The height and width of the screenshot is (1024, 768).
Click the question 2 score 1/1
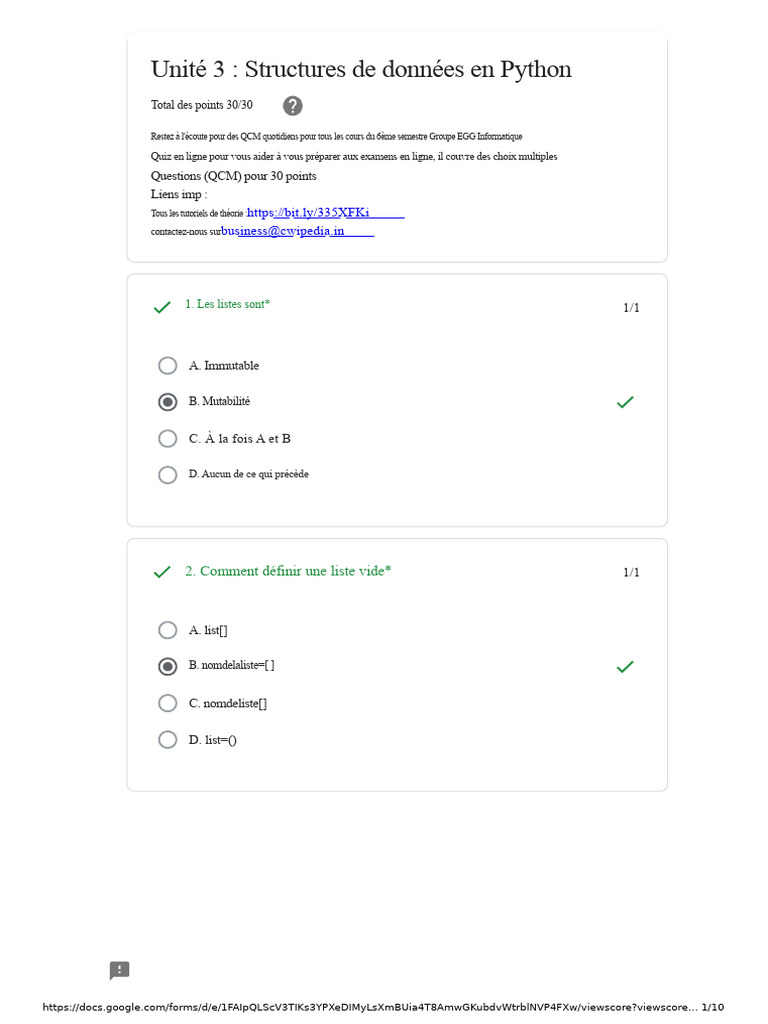point(632,572)
